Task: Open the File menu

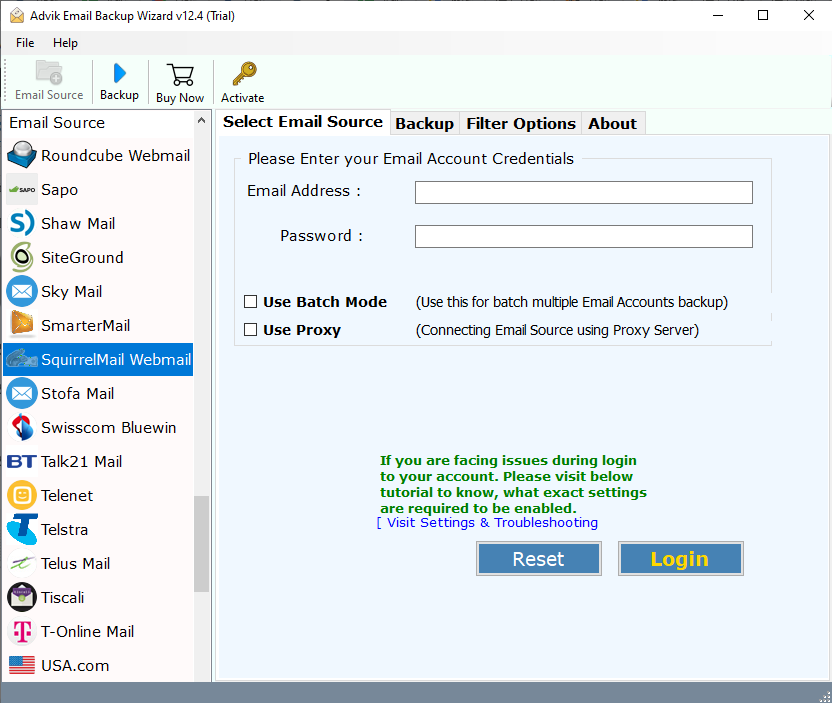Action: (25, 43)
